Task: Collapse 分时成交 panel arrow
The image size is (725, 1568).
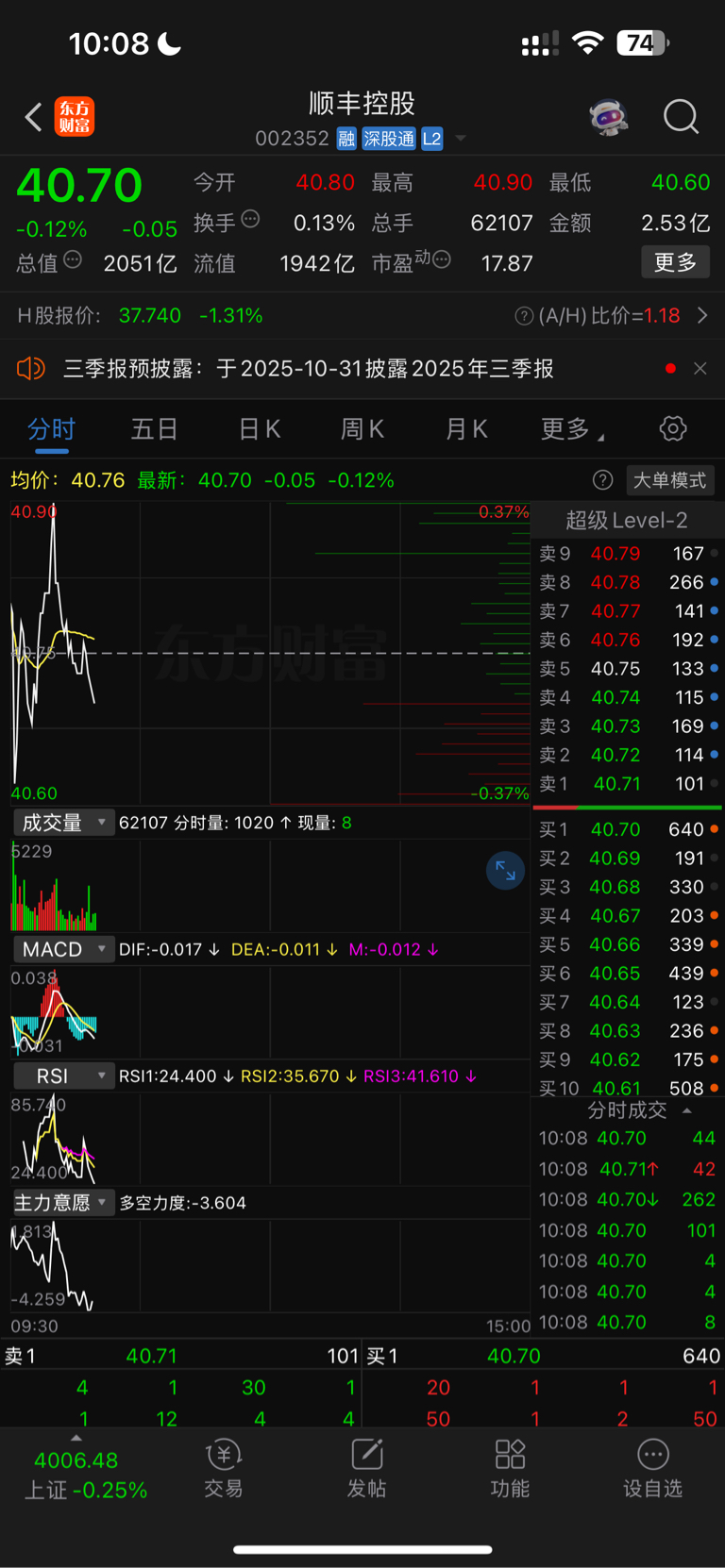Action: tap(686, 1110)
